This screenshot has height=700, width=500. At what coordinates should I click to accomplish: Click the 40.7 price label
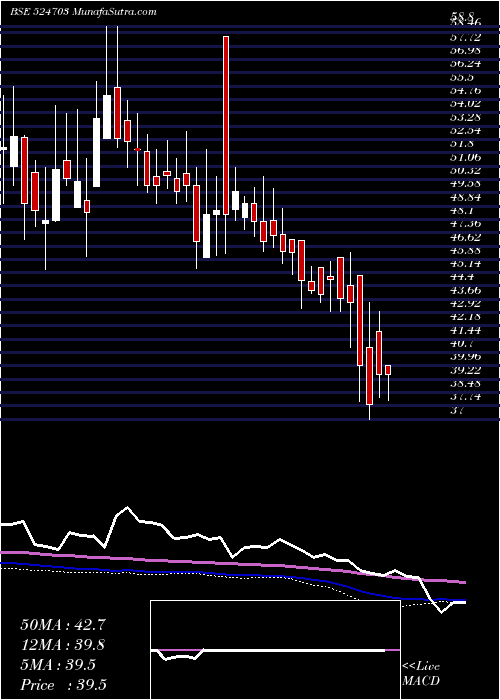click(462, 344)
